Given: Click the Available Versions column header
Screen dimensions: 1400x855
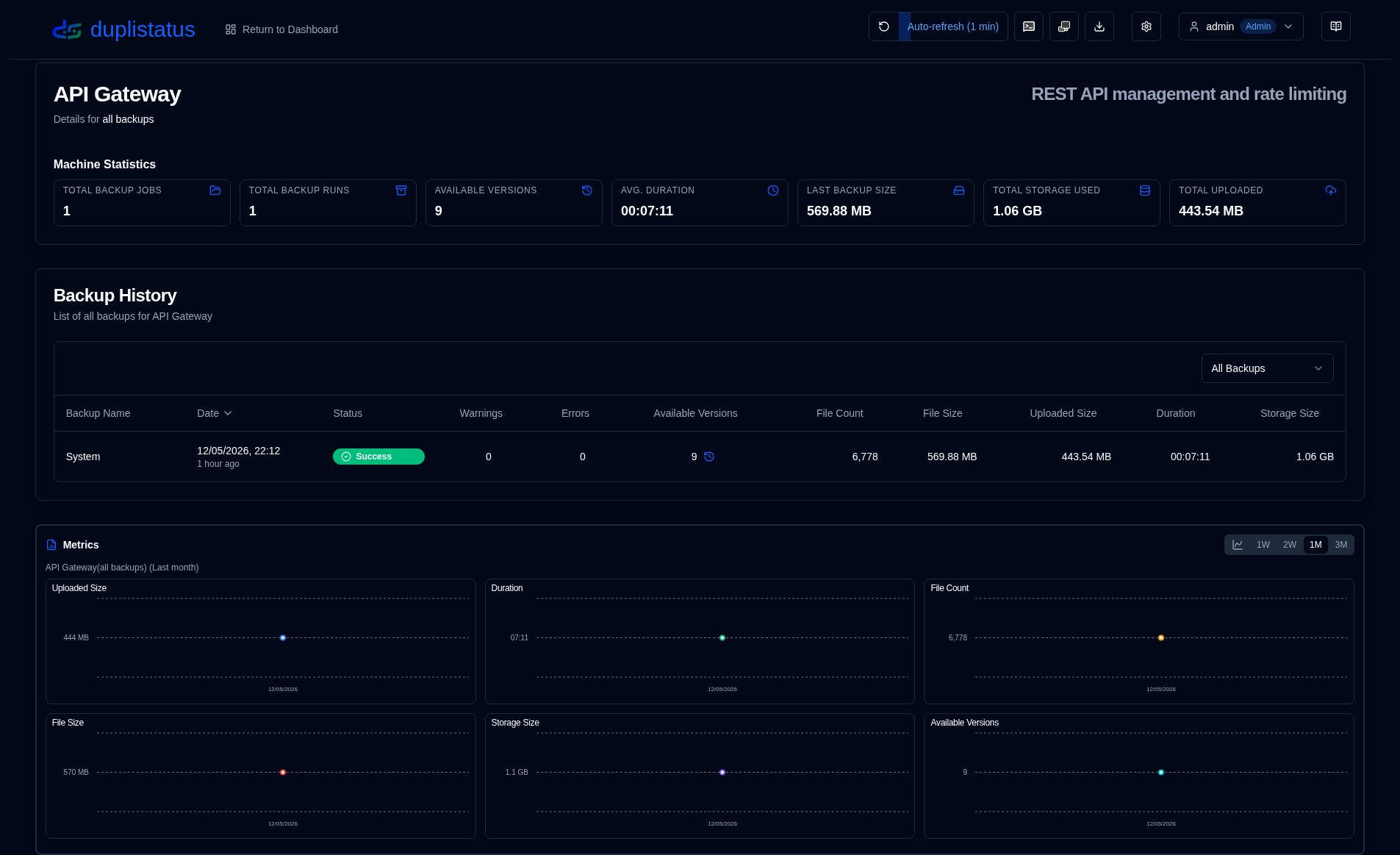Looking at the screenshot, I should [696, 413].
